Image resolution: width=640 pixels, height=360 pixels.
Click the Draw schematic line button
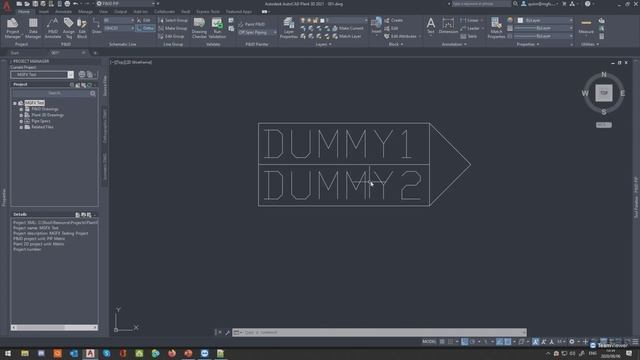96,26
